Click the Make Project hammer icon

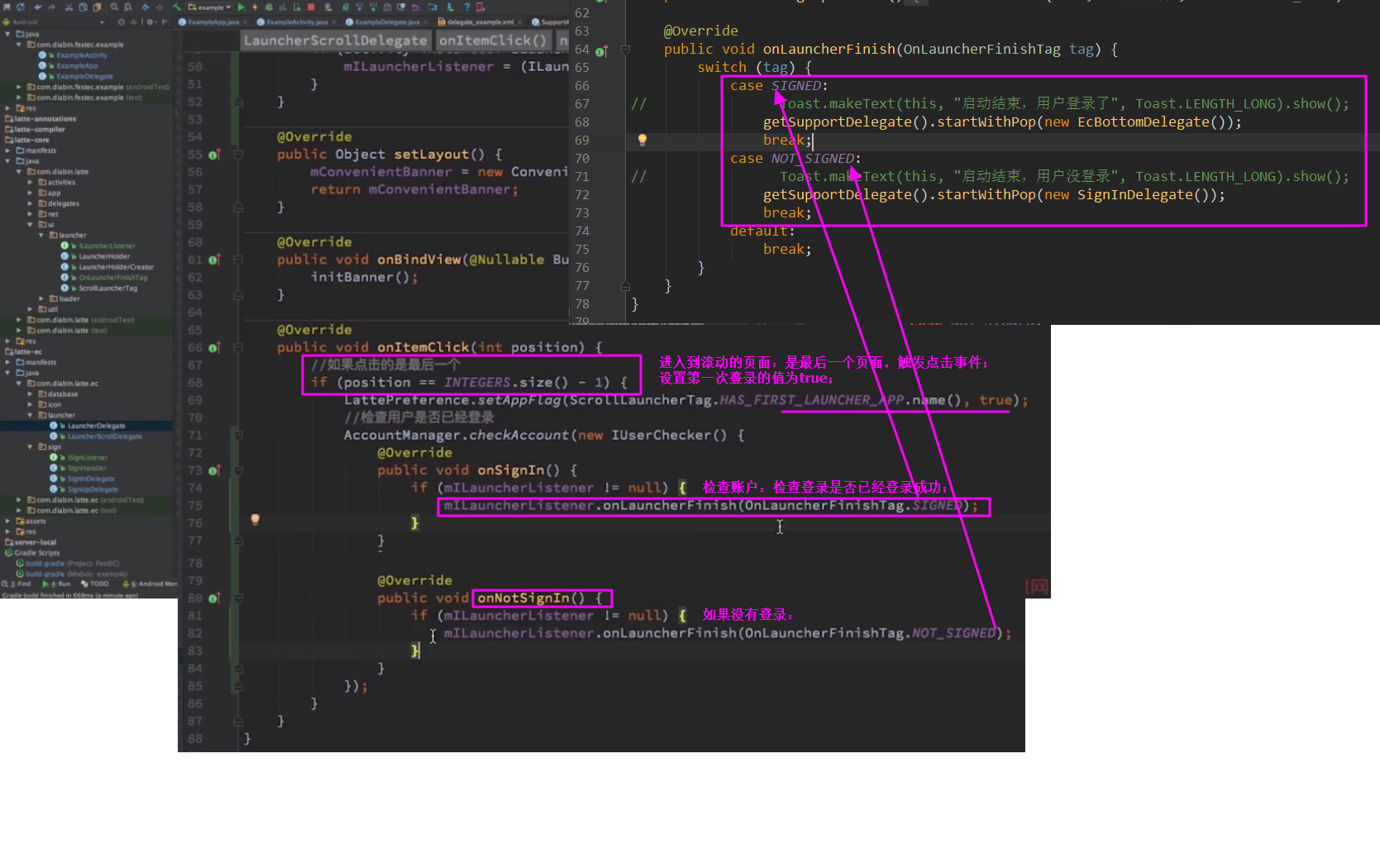click(x=177, y=7)
